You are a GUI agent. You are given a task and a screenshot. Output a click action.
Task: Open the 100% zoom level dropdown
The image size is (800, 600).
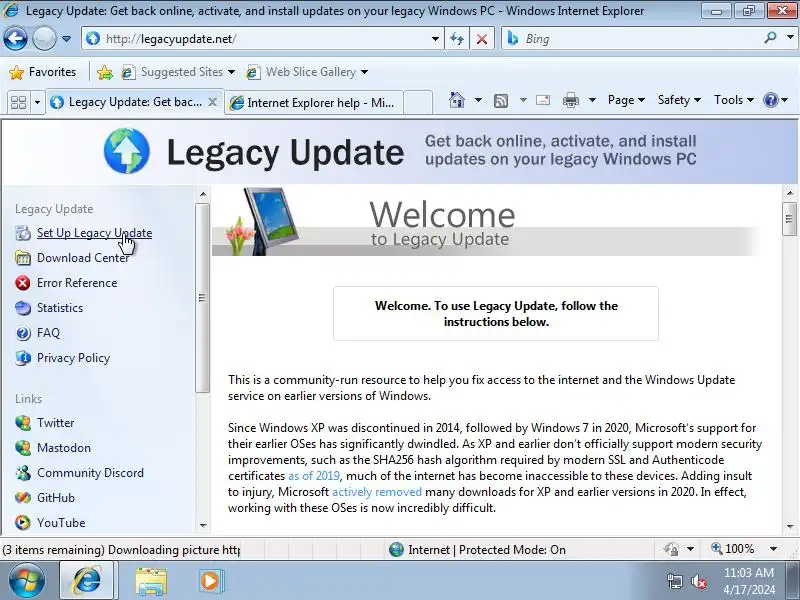[773, 549]
